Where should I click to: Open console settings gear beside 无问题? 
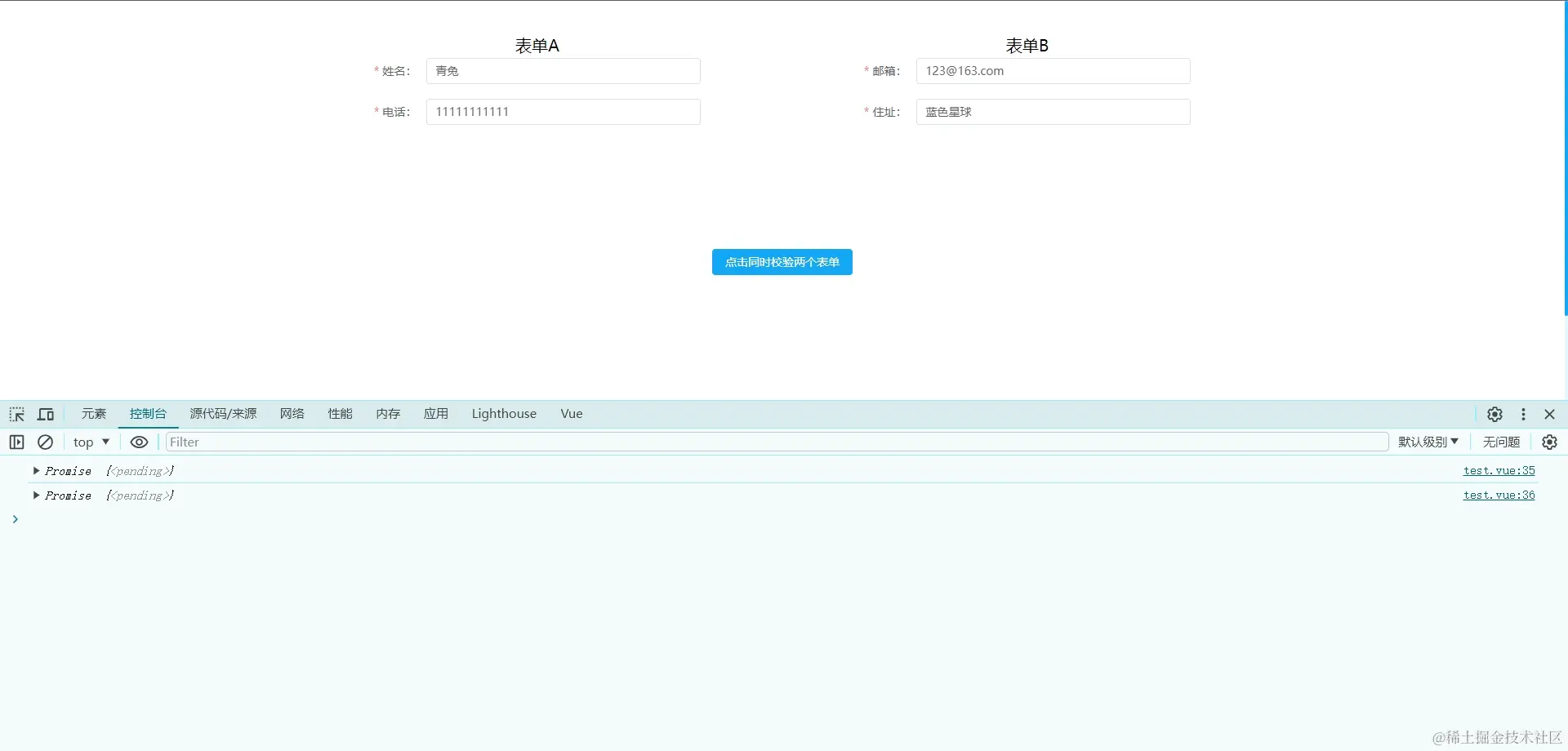[x=1549, y=442]
